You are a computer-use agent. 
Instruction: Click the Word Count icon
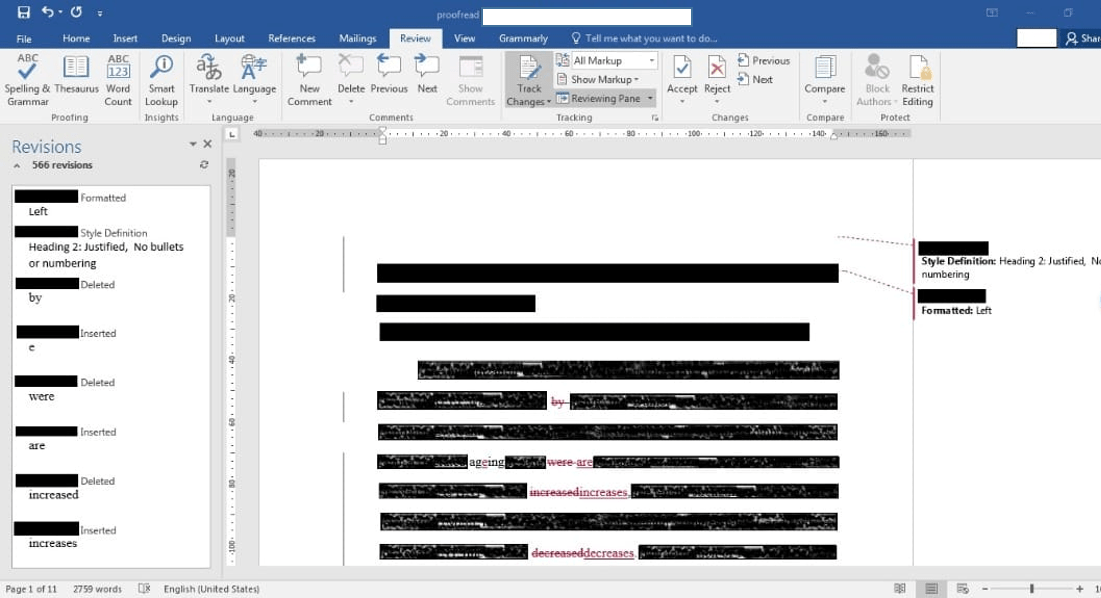tap(118, 80)
